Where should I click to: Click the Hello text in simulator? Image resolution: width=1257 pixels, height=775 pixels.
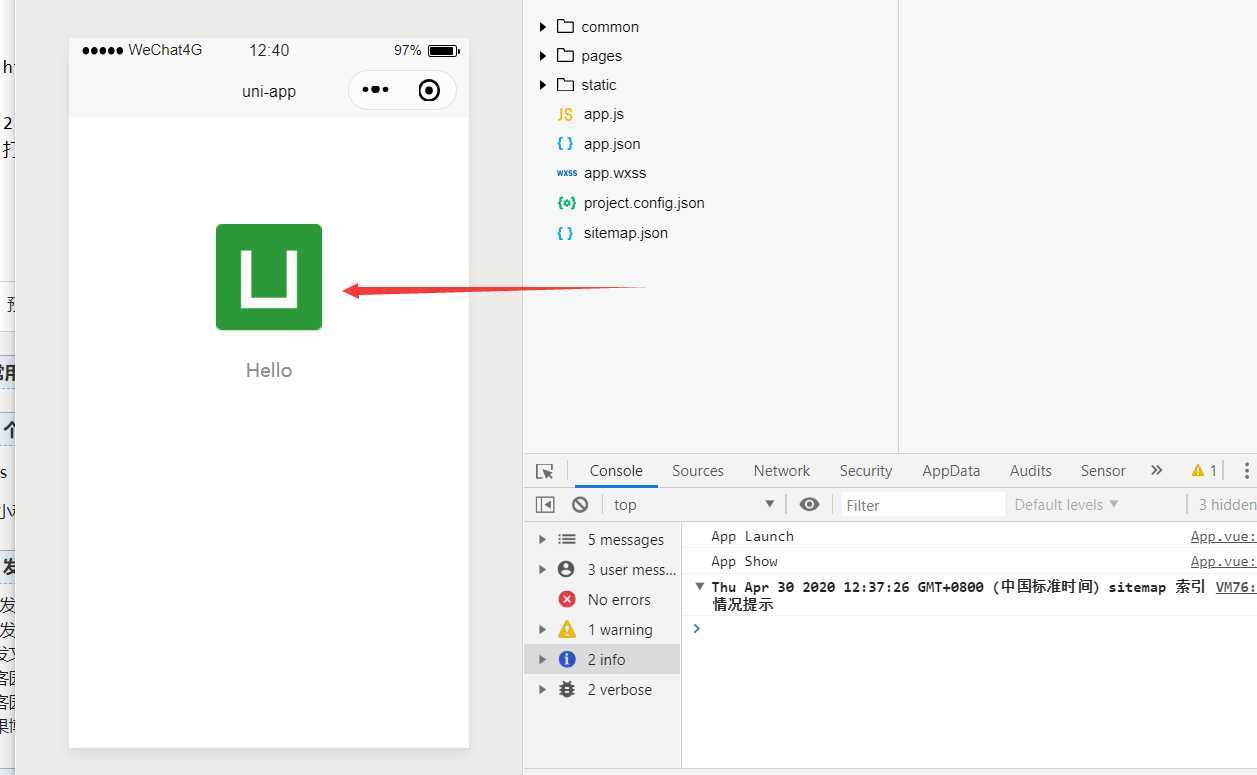269,370
